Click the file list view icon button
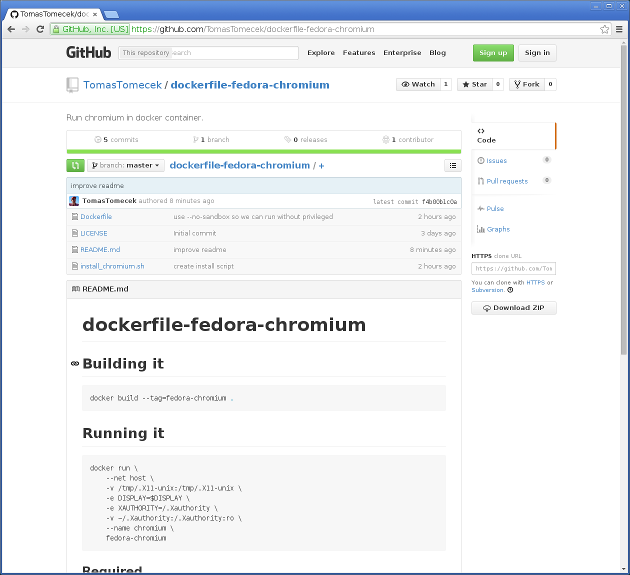Image resolution: width=630 pixels, height=575 pixels. click(x=453, y=166)
